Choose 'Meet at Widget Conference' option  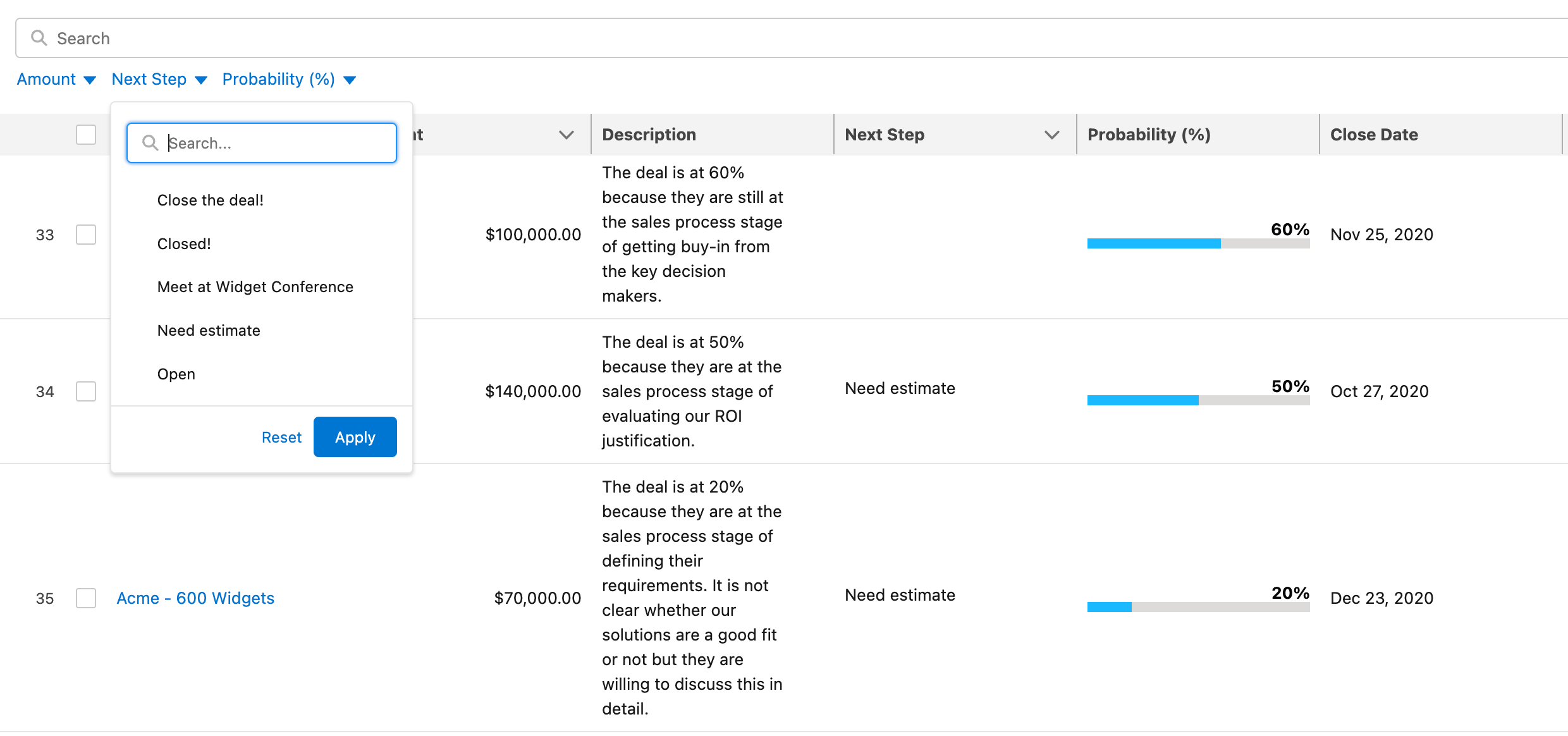click(255, 287)
